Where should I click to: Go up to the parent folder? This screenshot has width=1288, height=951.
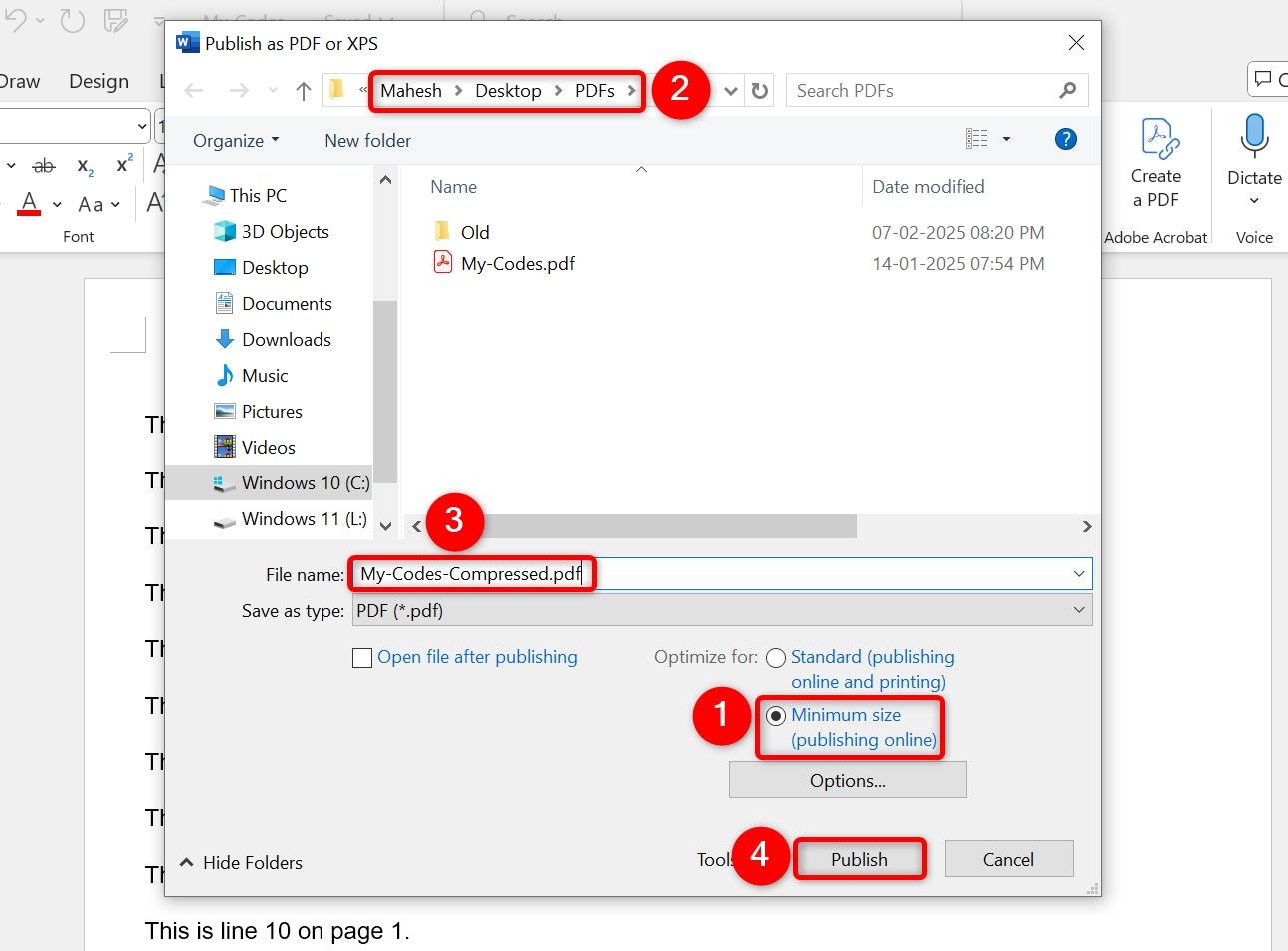[303, 90]
